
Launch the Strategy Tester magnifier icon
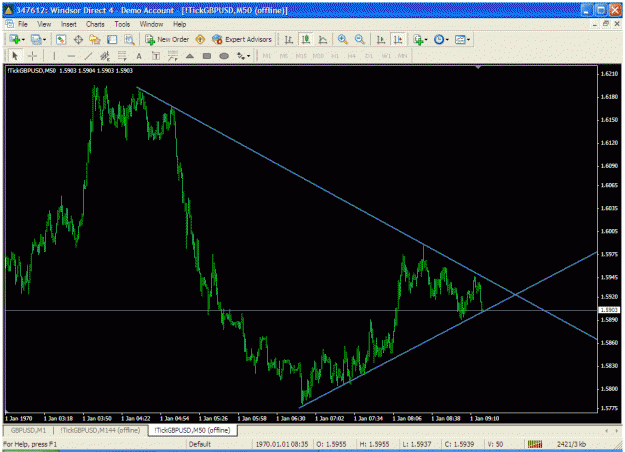point(129,39)
